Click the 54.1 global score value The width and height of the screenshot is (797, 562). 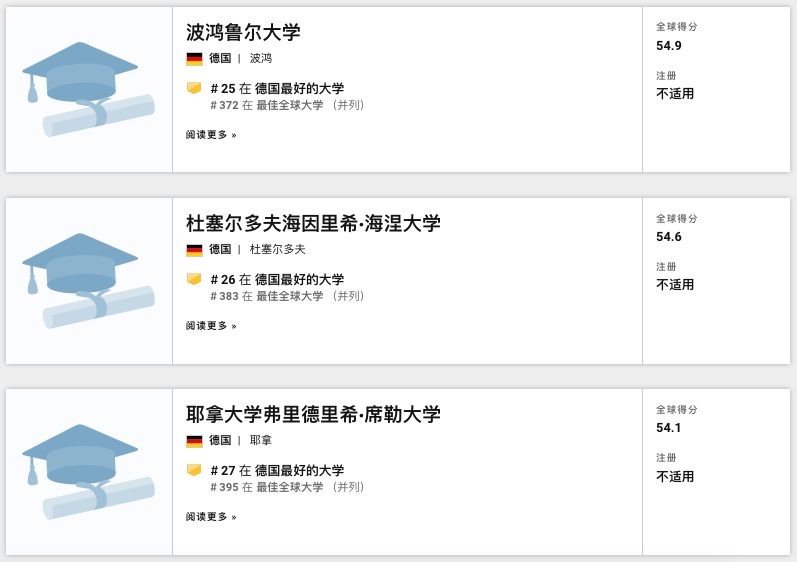click(669, 428)
